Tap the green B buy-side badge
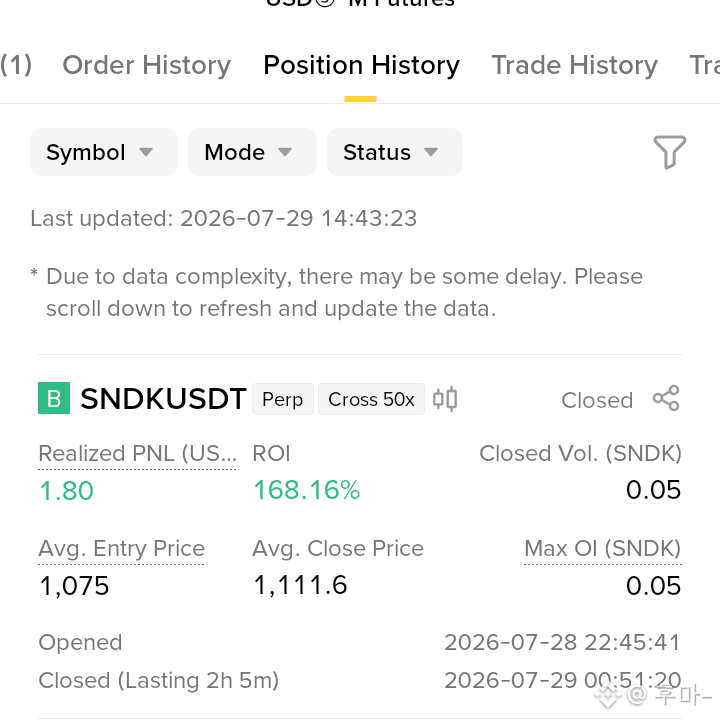Image resolution: width=720 pixels, height=720 pixels. click(54, 398)
